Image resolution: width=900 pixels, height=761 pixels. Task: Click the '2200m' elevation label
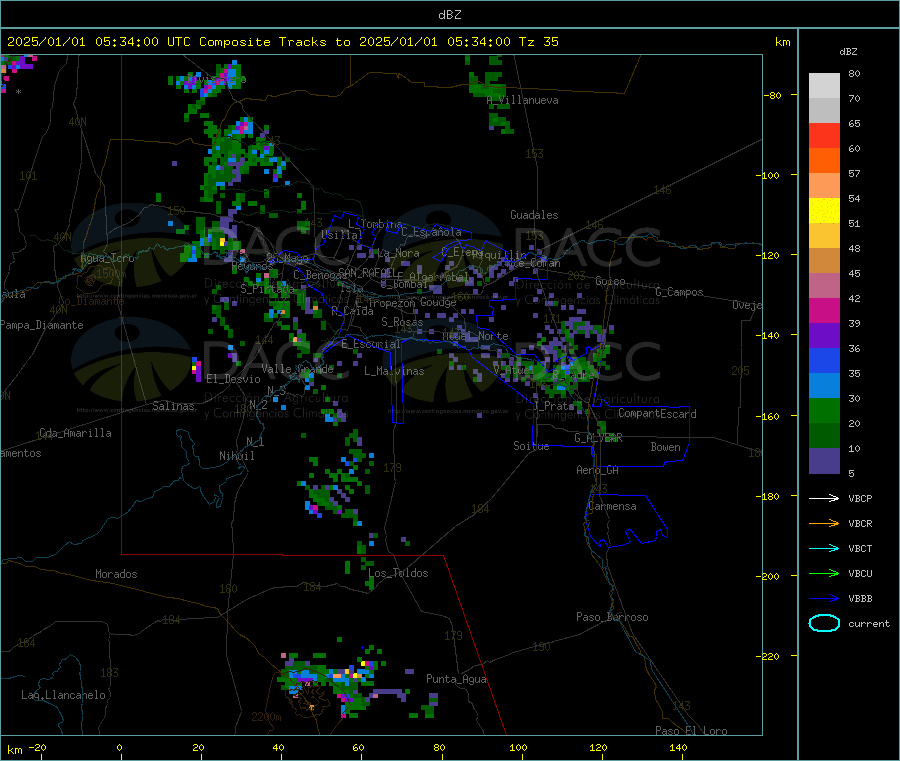[266, 717]
